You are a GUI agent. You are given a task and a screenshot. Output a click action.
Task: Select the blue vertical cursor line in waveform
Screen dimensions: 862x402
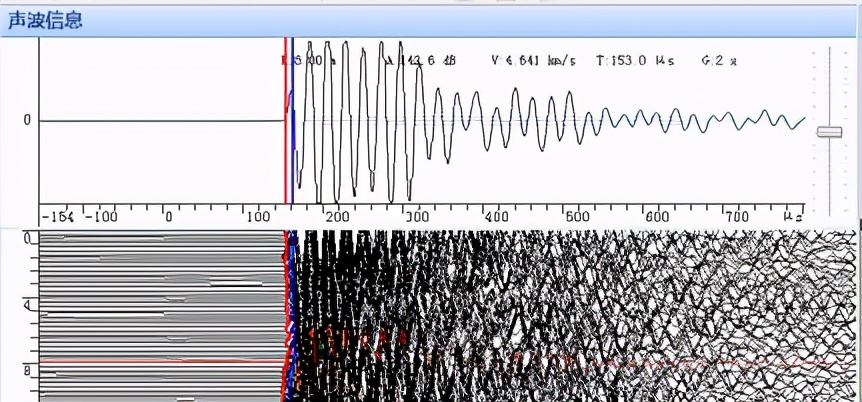[292, 121]
